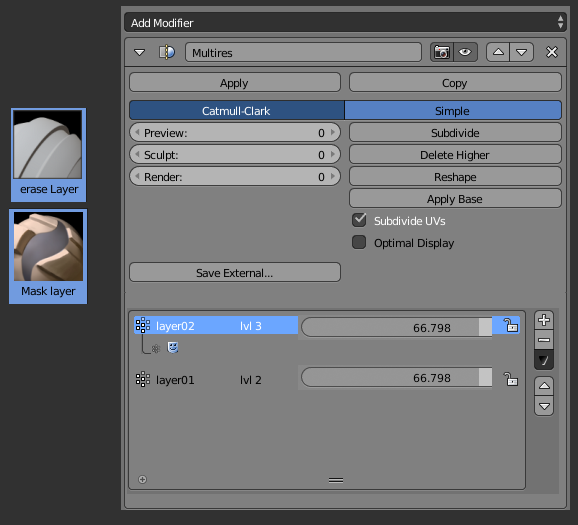Open the Add Modifier dropdown
578x525 pixels.
point(345,22)
